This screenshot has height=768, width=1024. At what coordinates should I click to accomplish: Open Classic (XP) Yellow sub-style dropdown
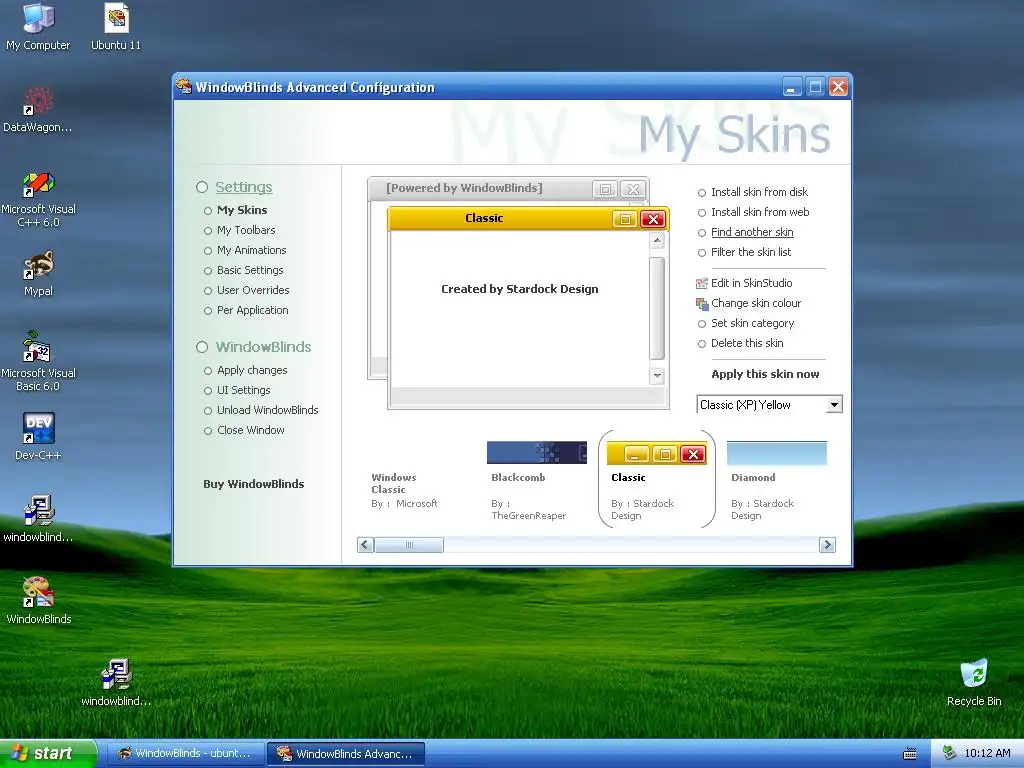pos(834,405)
